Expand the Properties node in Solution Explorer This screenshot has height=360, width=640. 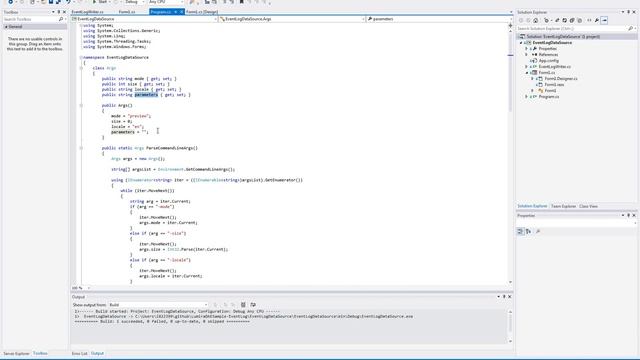[527, 49]
